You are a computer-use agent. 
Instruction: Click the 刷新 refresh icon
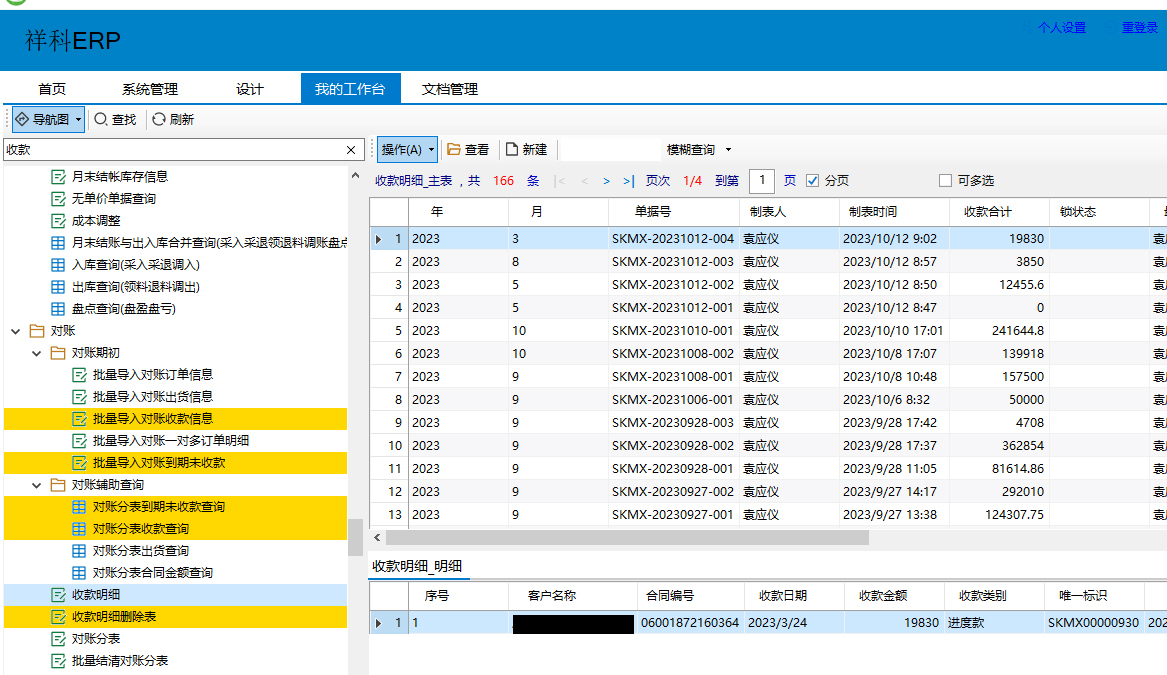coord(158,119)
